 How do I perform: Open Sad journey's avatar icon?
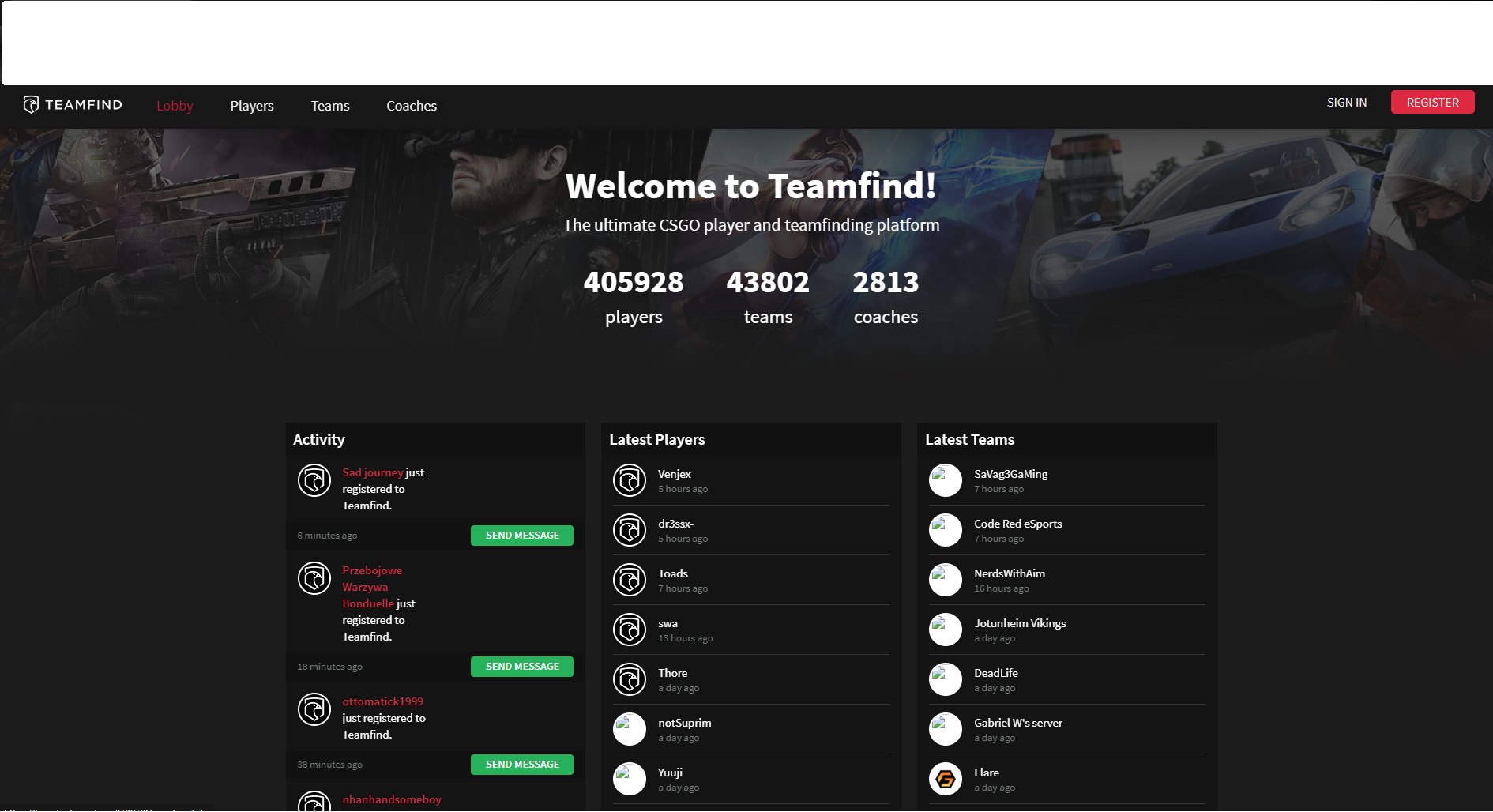[x=314, y=480]
